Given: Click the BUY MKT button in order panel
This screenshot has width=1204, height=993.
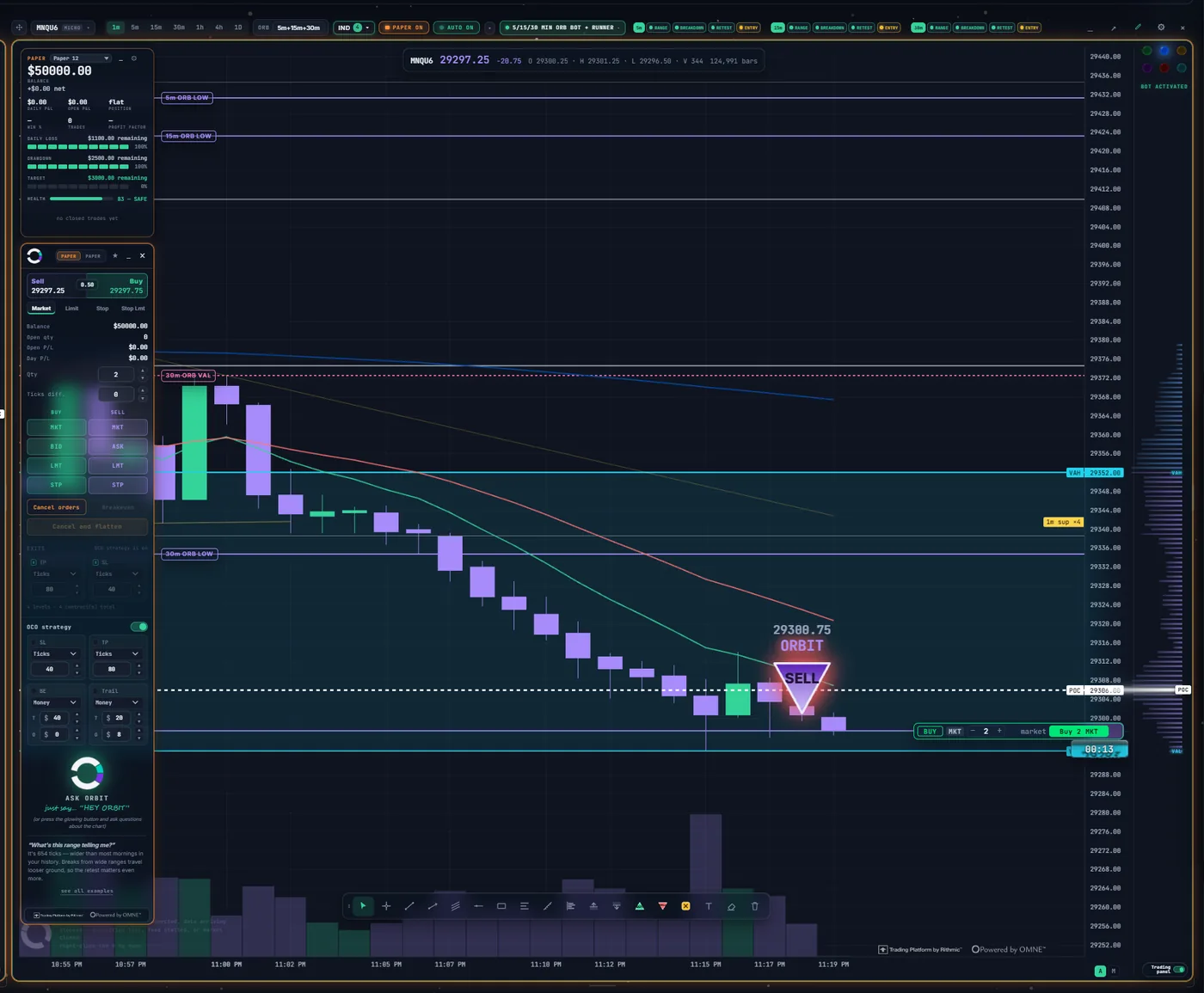Looking at the screenshot, I should click(56, 427).
